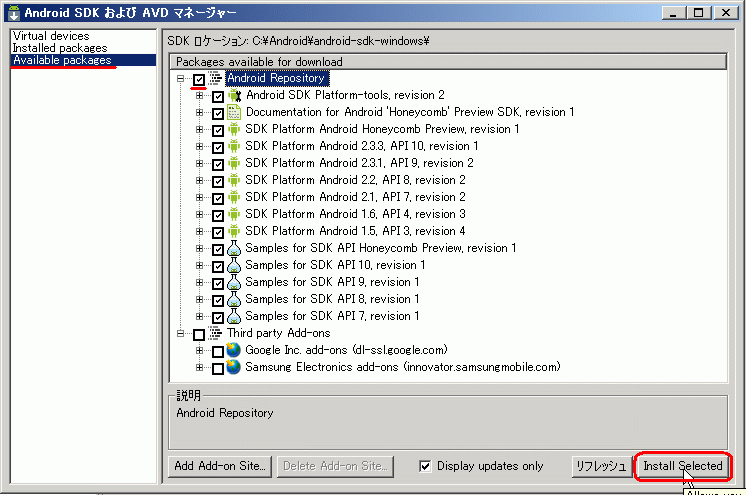Uncheck SDK Platform Android 1.5 checkbox
The height and width of the screenshot is (495, 746).
click(218, 233)
